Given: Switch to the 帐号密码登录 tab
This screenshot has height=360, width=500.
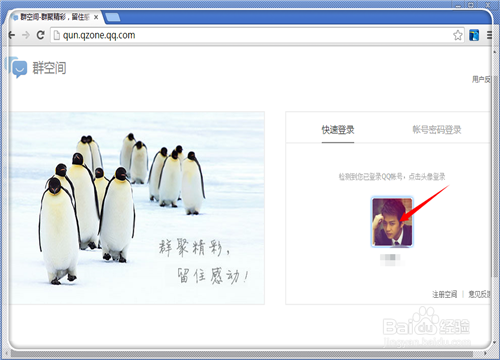Looking at the screenshot, I should tap(437, 130).
